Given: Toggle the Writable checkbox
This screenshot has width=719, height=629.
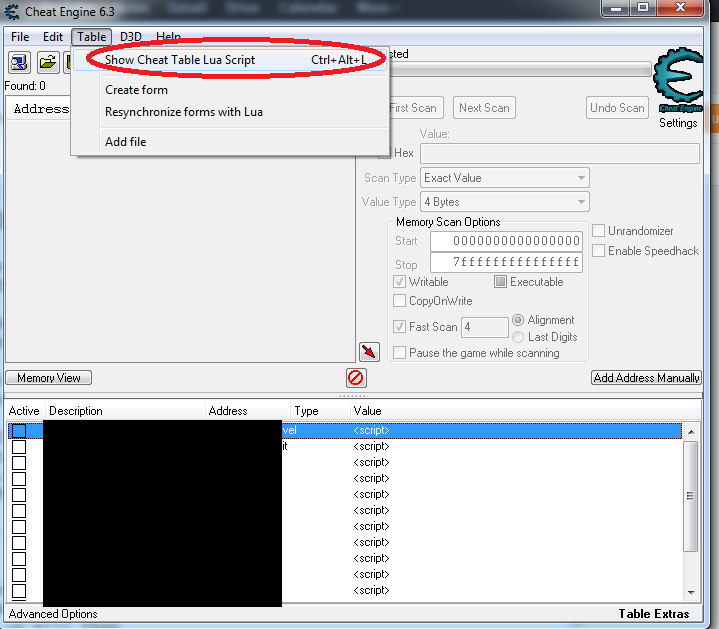Looking at the screenshot, I should tap(399, 281).
